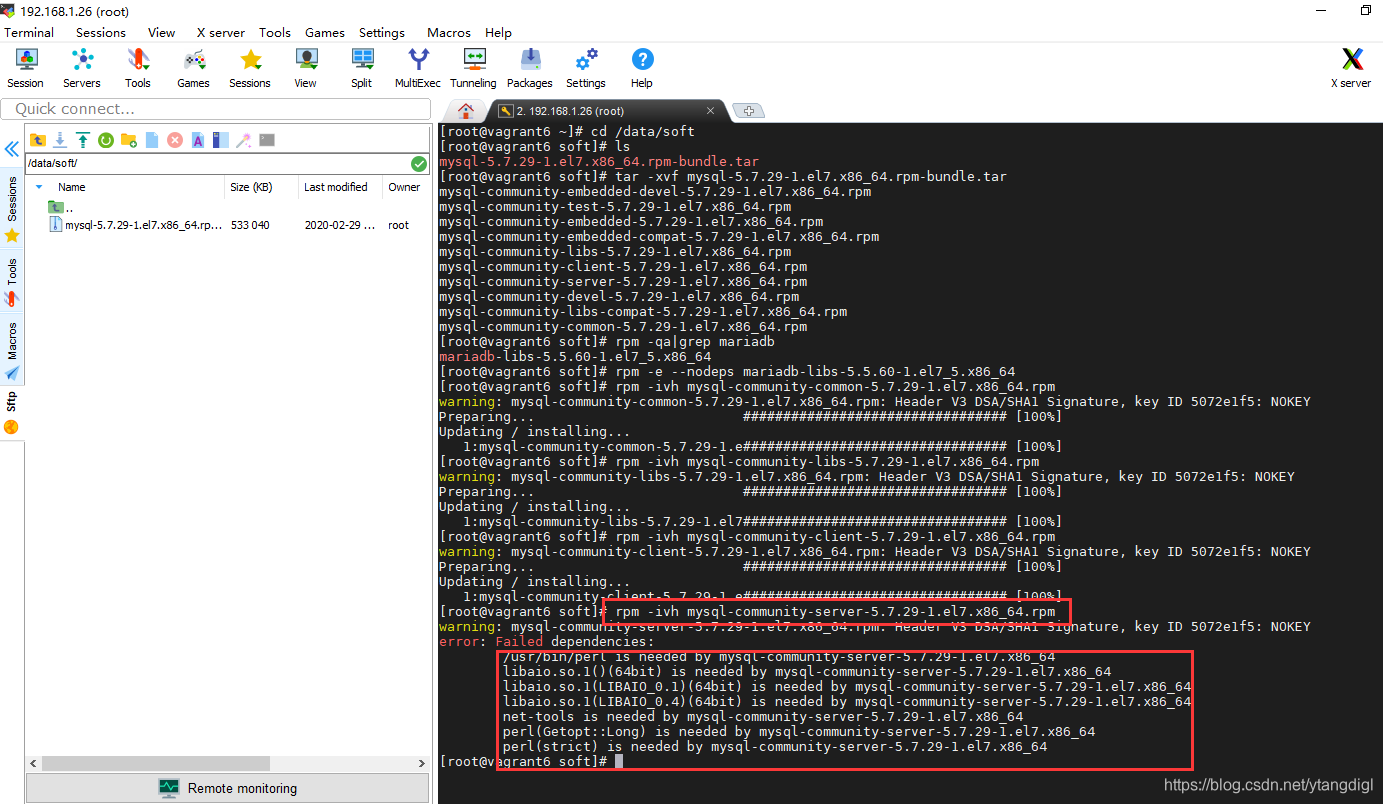Open a new tab with the plus button

749,111
